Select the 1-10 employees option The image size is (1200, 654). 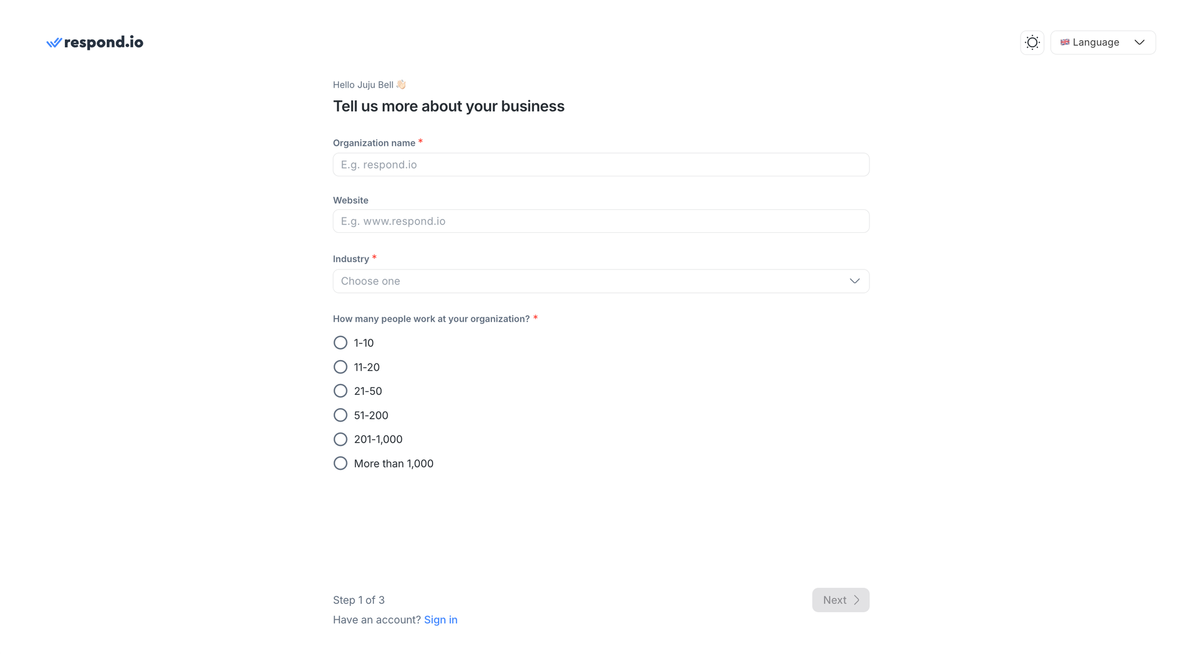[x=340, y=342]
